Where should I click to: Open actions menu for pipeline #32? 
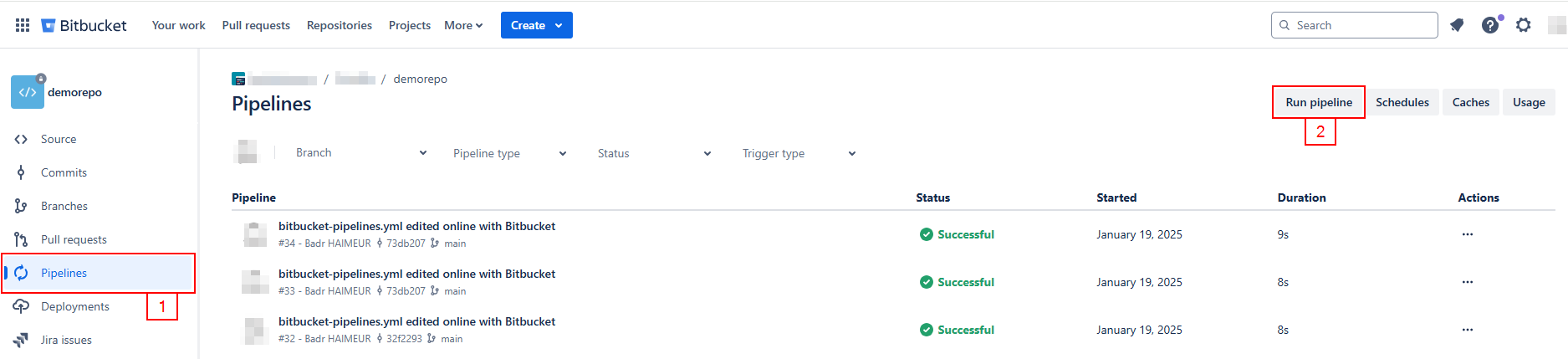pos(1467,330)
